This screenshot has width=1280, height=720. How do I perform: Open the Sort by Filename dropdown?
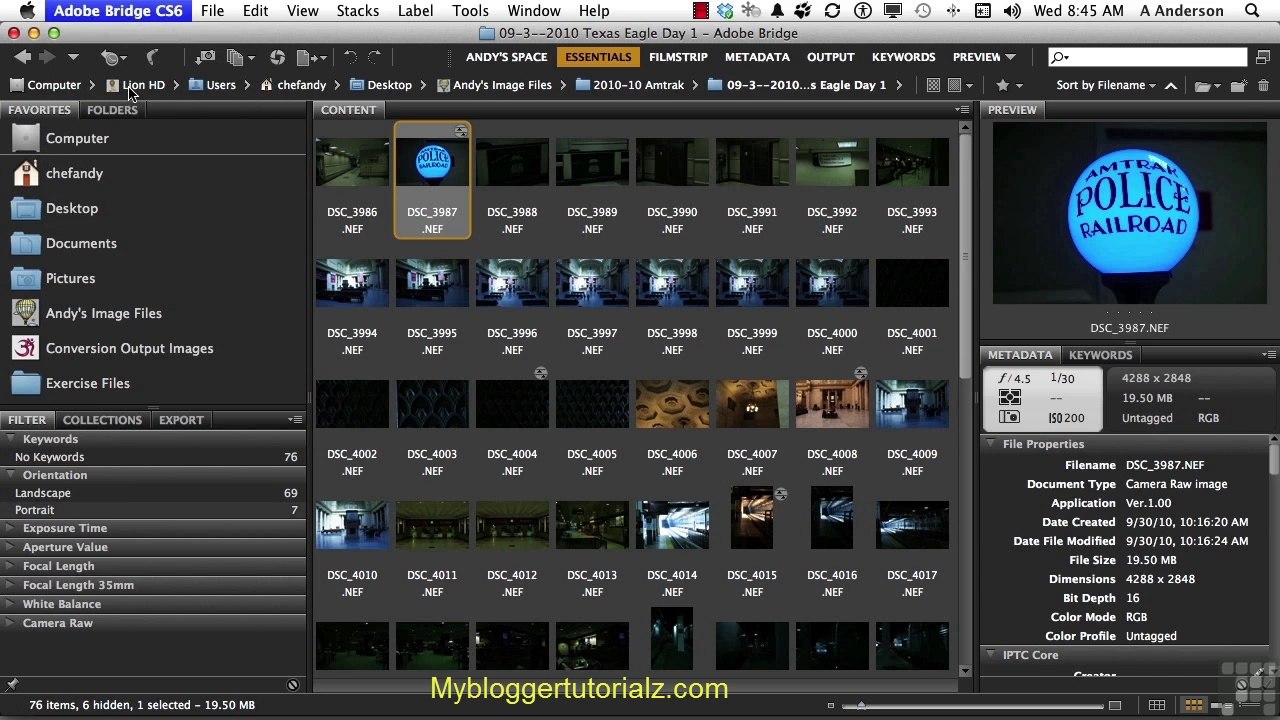(1105, 85)
